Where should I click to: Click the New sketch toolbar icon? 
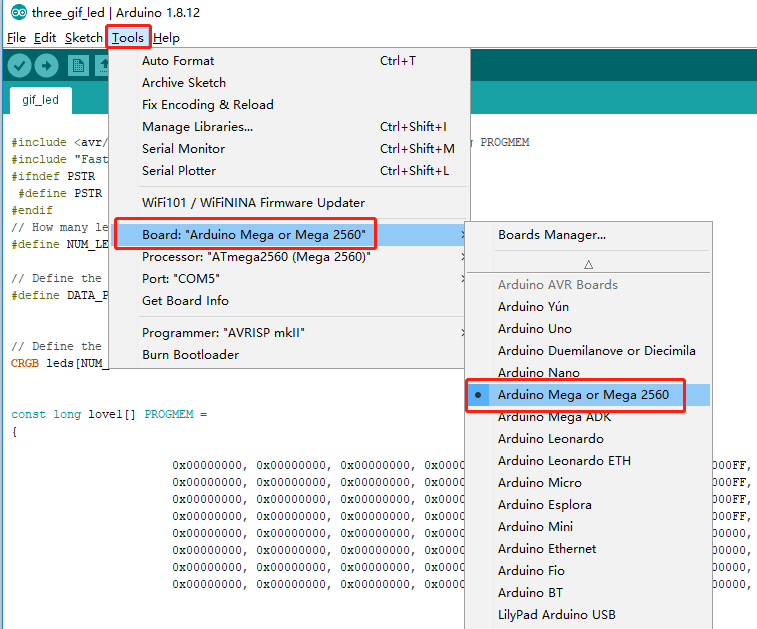click(78, 66)
